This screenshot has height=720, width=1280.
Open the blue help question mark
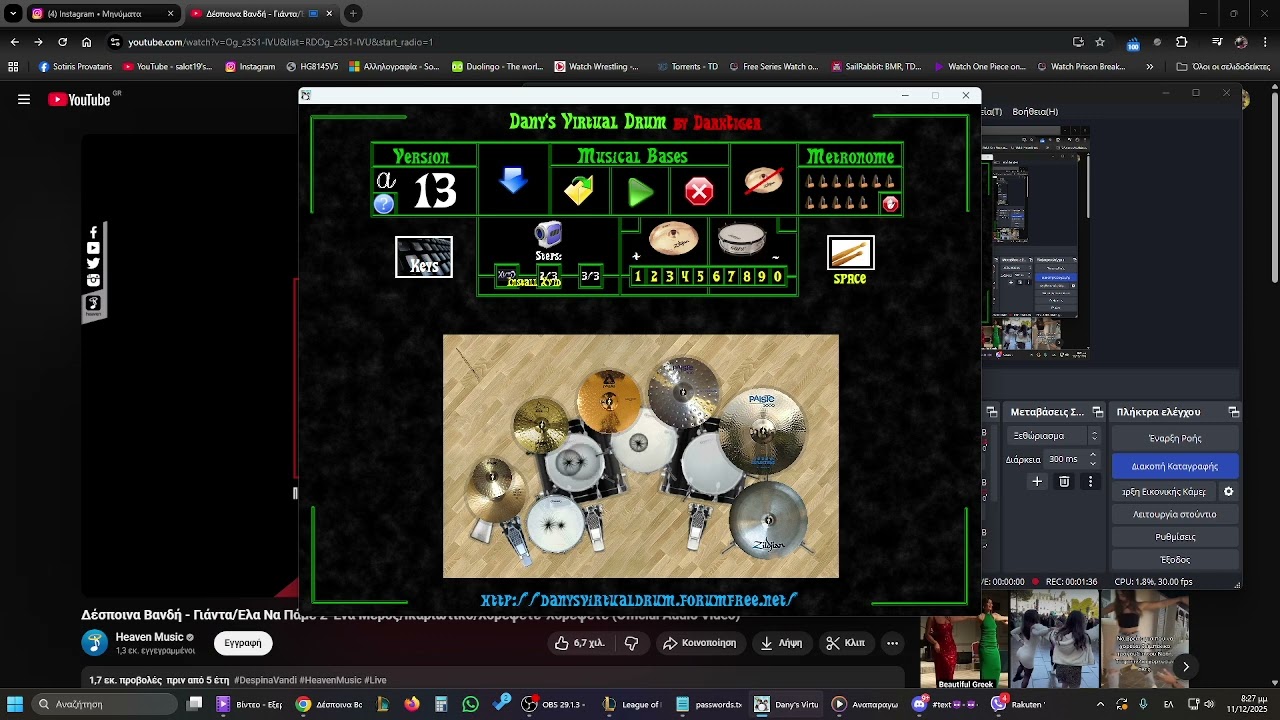coord(384,204)
